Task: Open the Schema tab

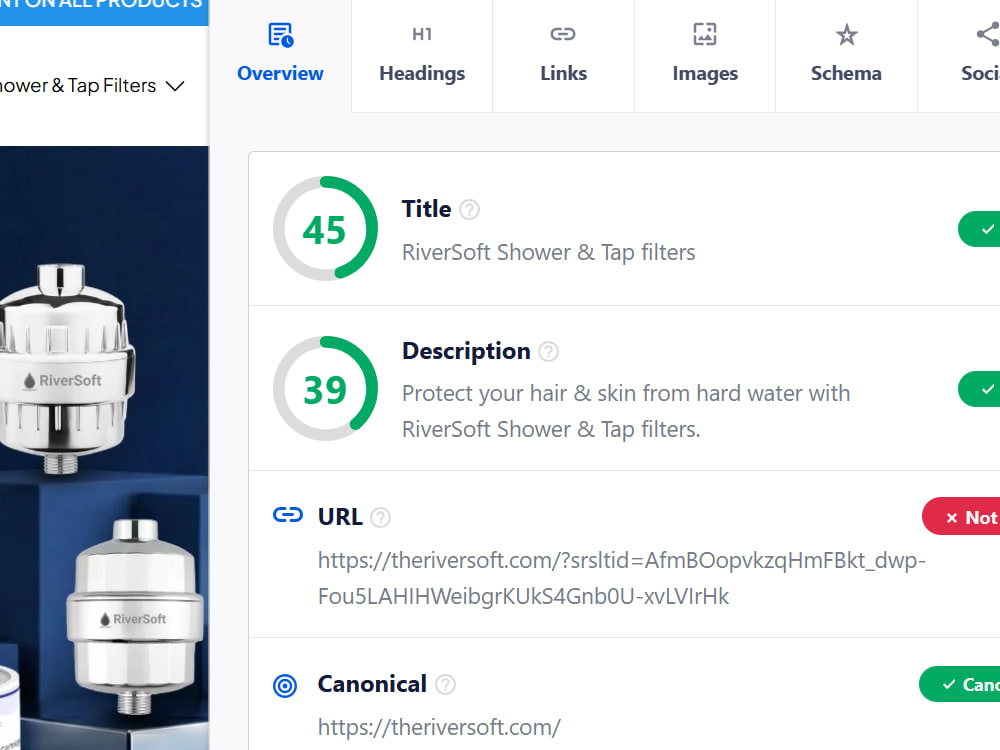Action: [846, 55]
